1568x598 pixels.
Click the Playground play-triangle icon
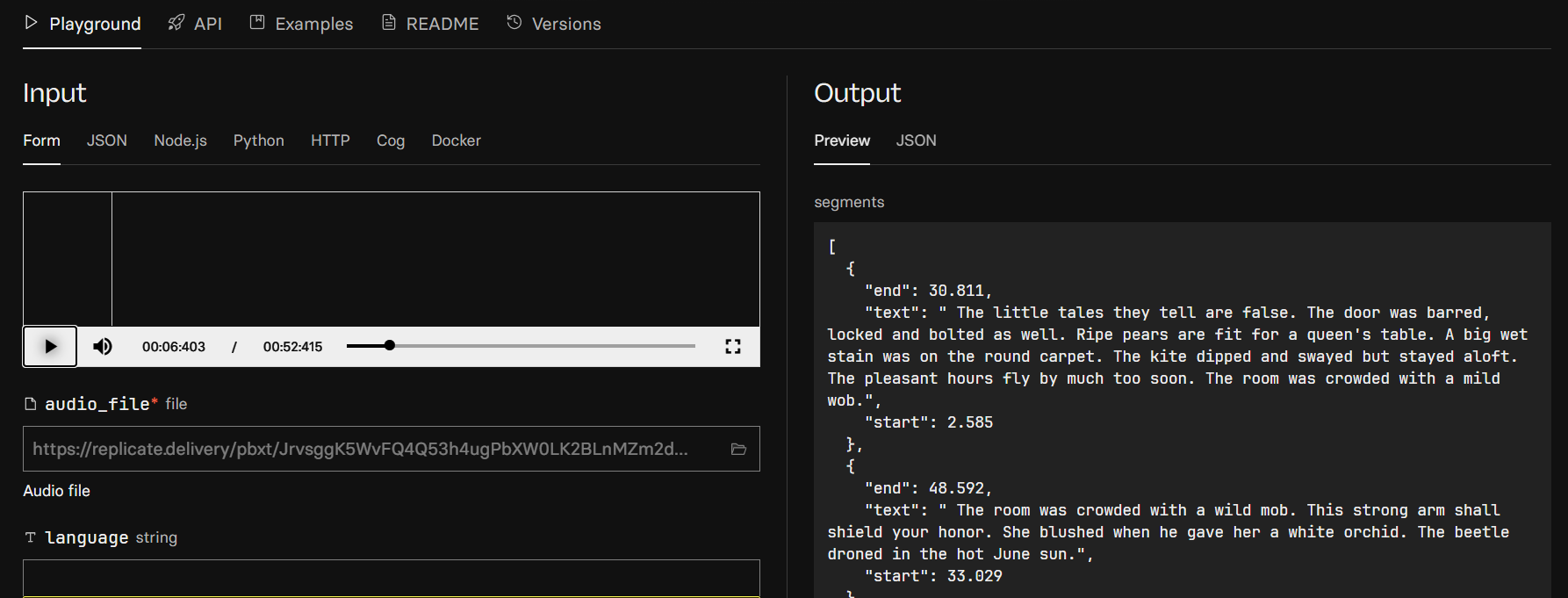31,22
